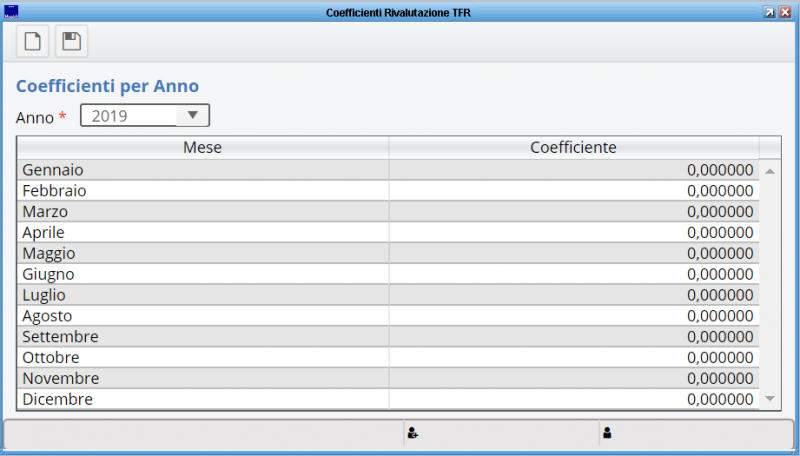Click the app logo icon in title bar

tap(11, 12)
